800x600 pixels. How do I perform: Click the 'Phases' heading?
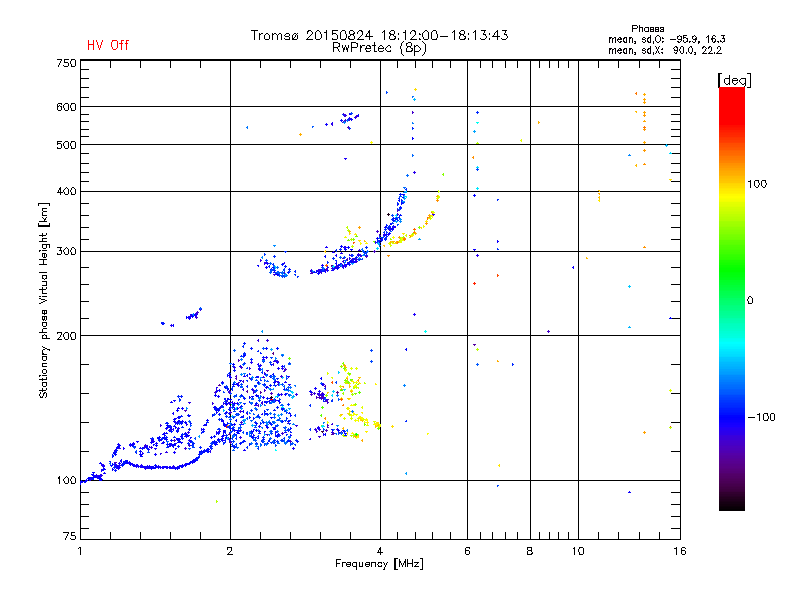[x=647, y=29]
